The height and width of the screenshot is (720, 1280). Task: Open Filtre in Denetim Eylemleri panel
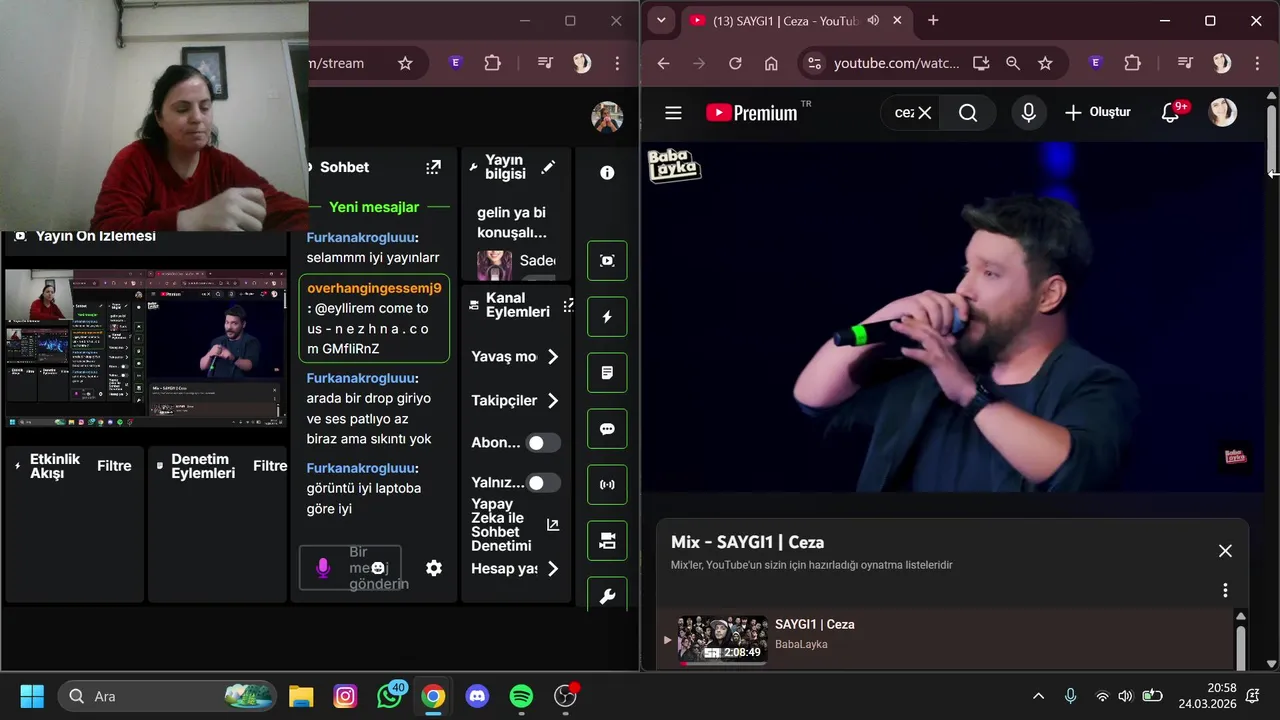tap(270, 466)
